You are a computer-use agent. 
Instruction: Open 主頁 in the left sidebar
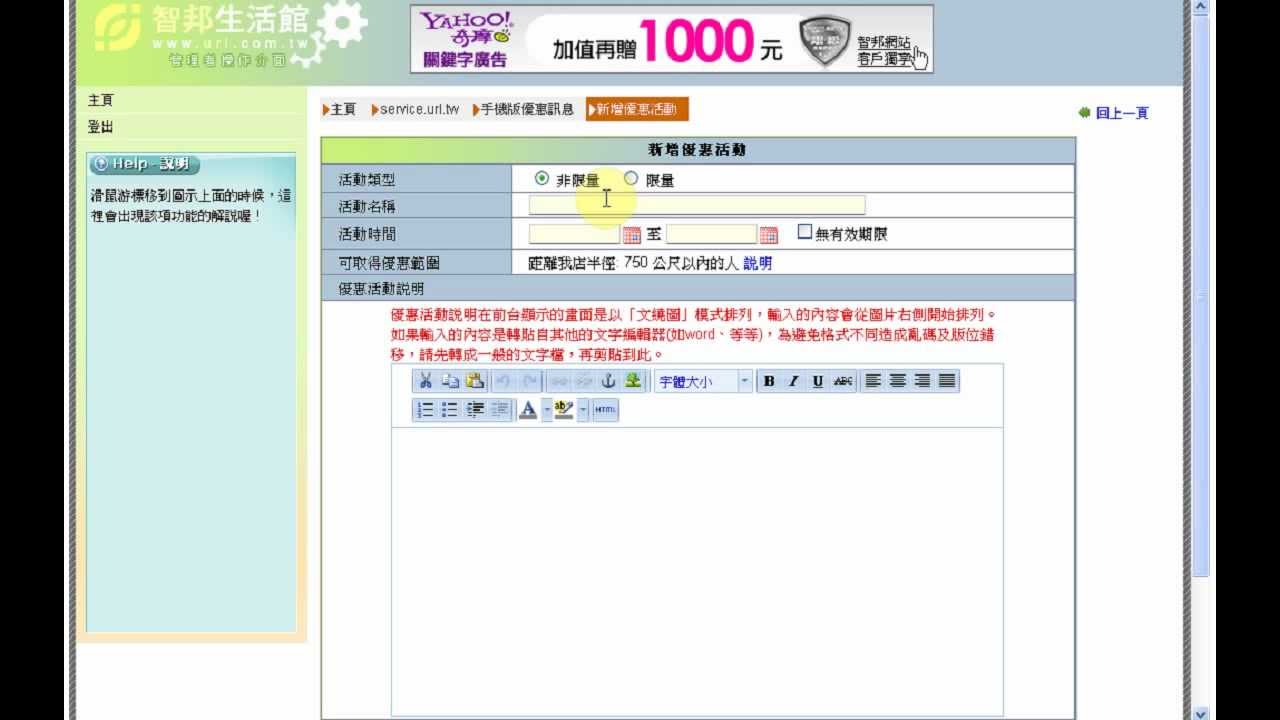(101, 101)
